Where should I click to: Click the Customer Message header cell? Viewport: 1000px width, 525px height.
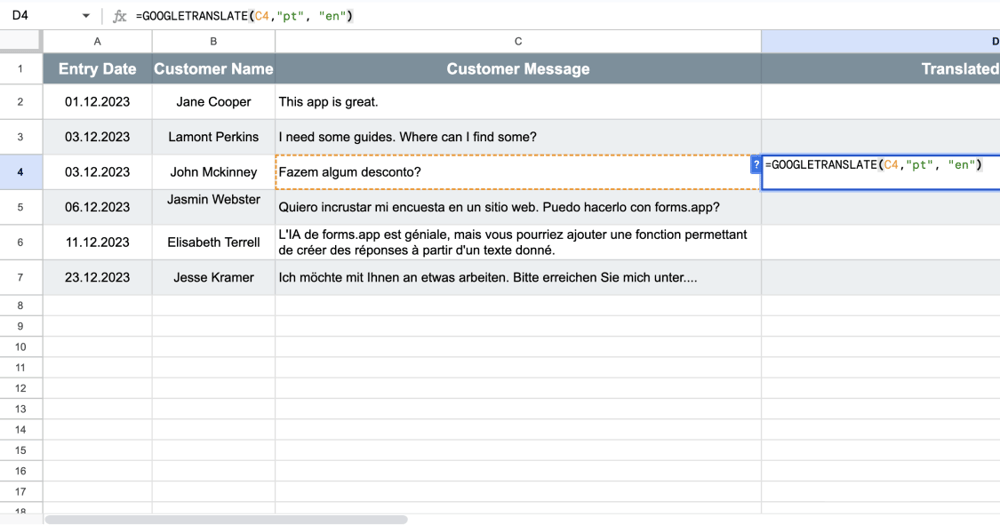coord(518,69)
